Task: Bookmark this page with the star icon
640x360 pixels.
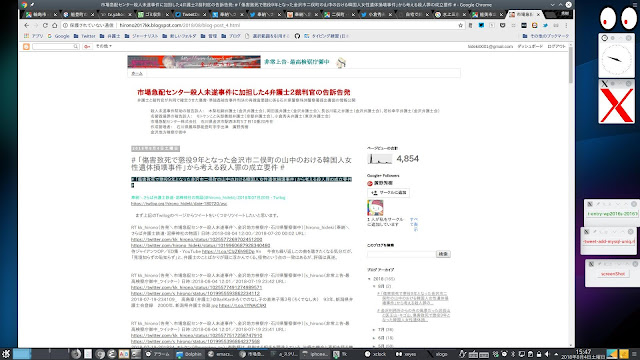Action: [461, 25]
